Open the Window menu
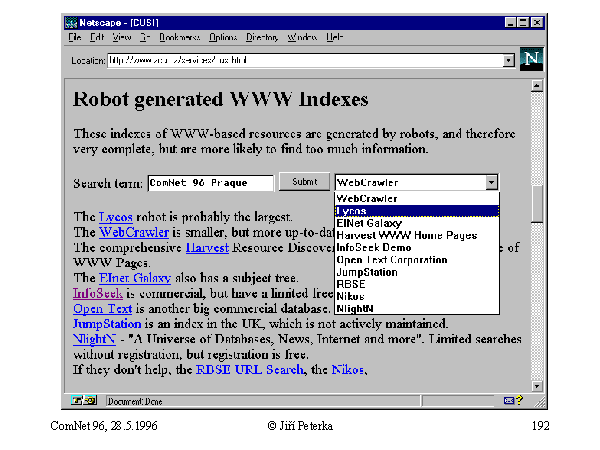The height and width of the screenshot is (450, 600). tap(302, 37)
